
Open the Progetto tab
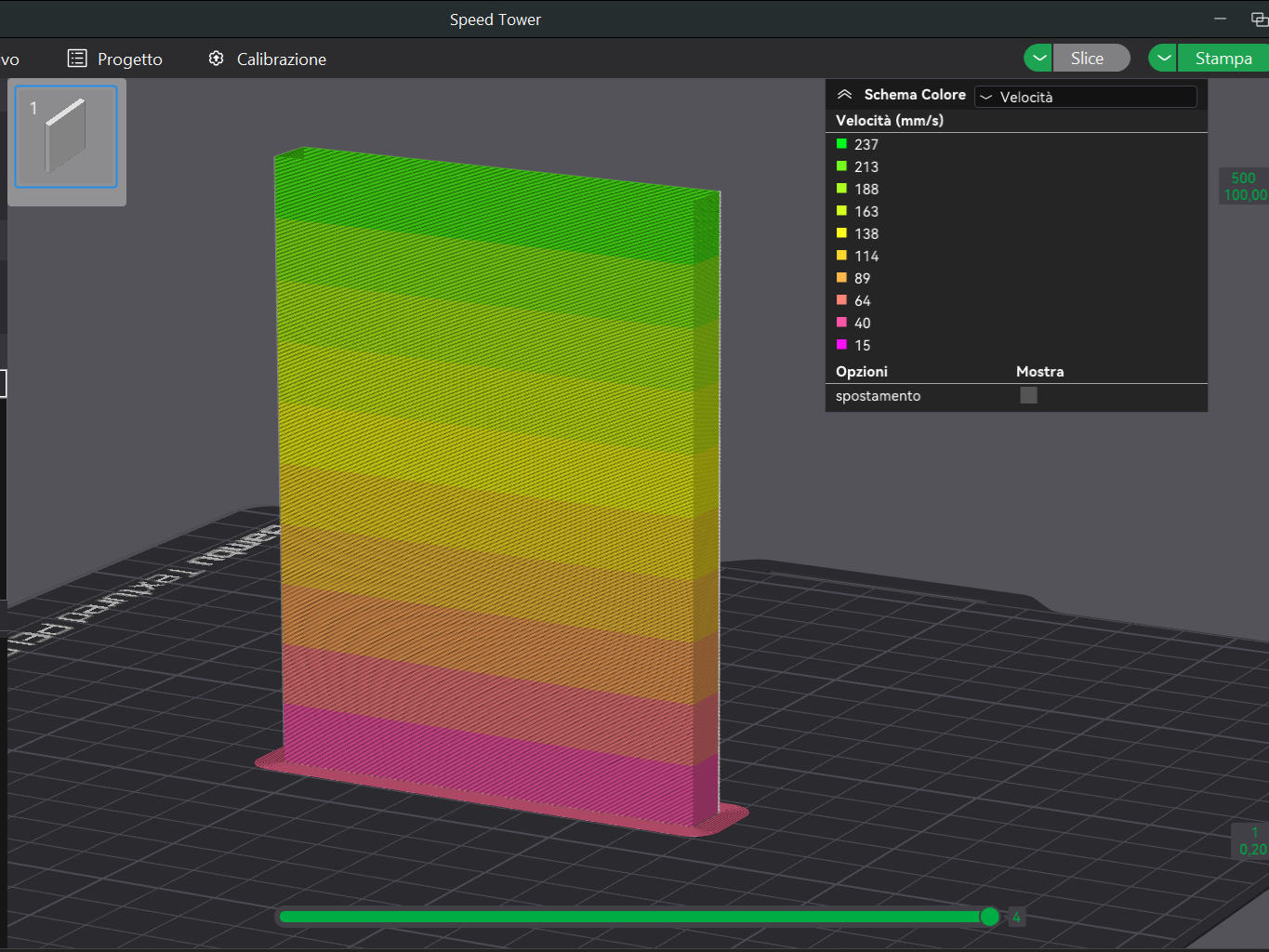(115, 59)
